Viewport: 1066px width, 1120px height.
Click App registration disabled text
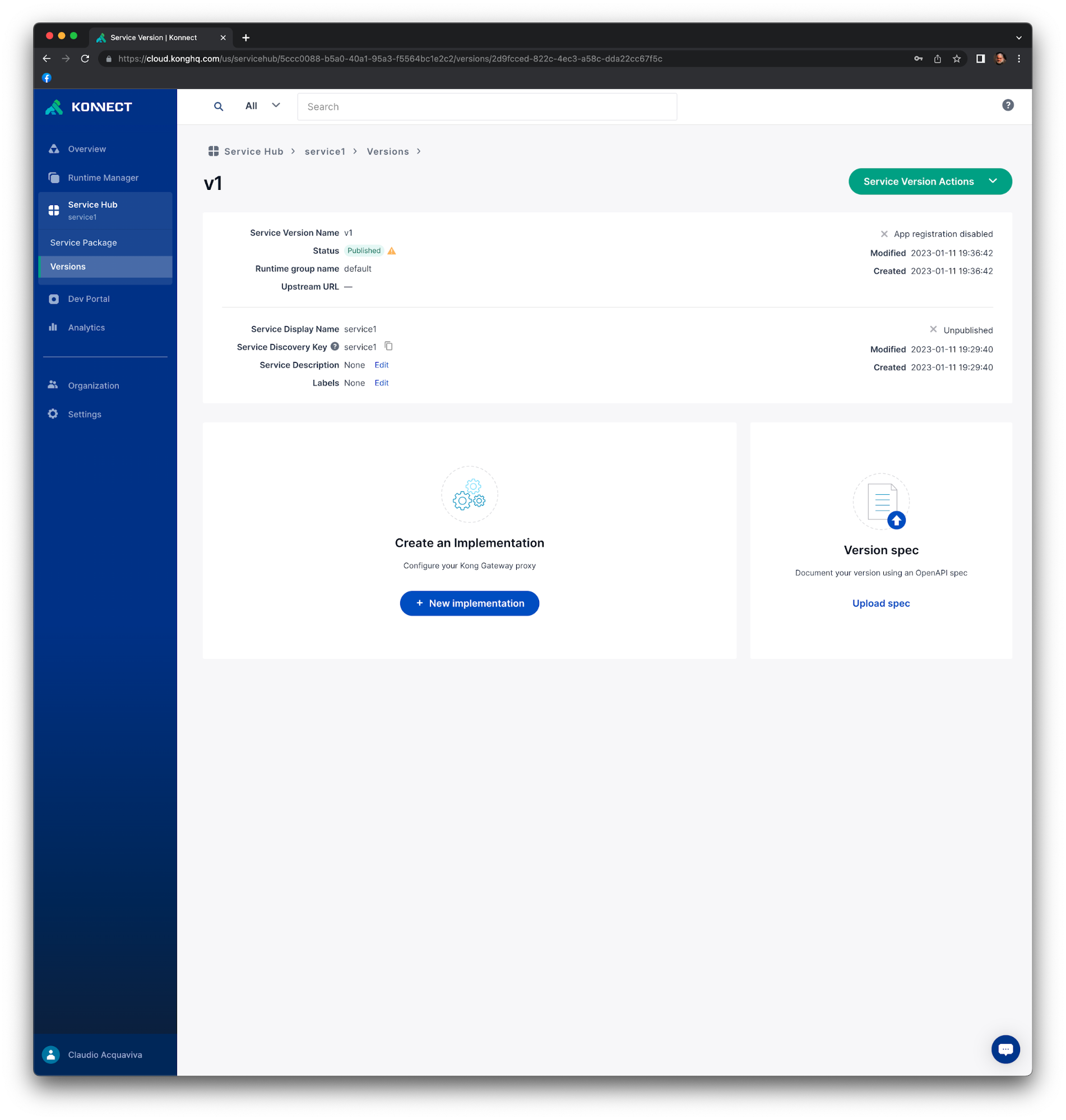pyautogui.click(x=943, y=234)
